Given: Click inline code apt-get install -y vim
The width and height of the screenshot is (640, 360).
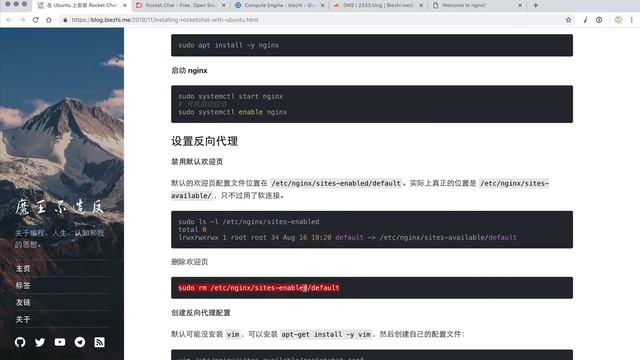Looking at the screenshot, I should 326,334.
